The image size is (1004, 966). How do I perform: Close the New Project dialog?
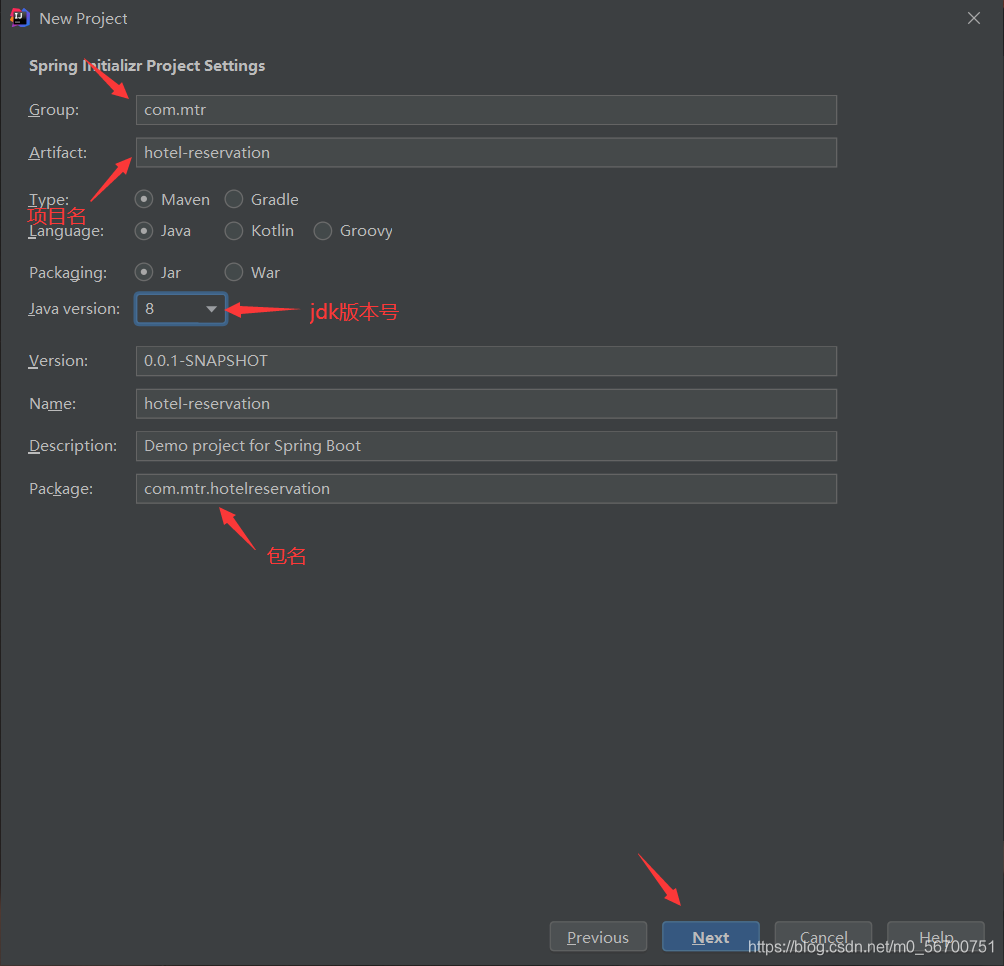click(x=973, y=18)
